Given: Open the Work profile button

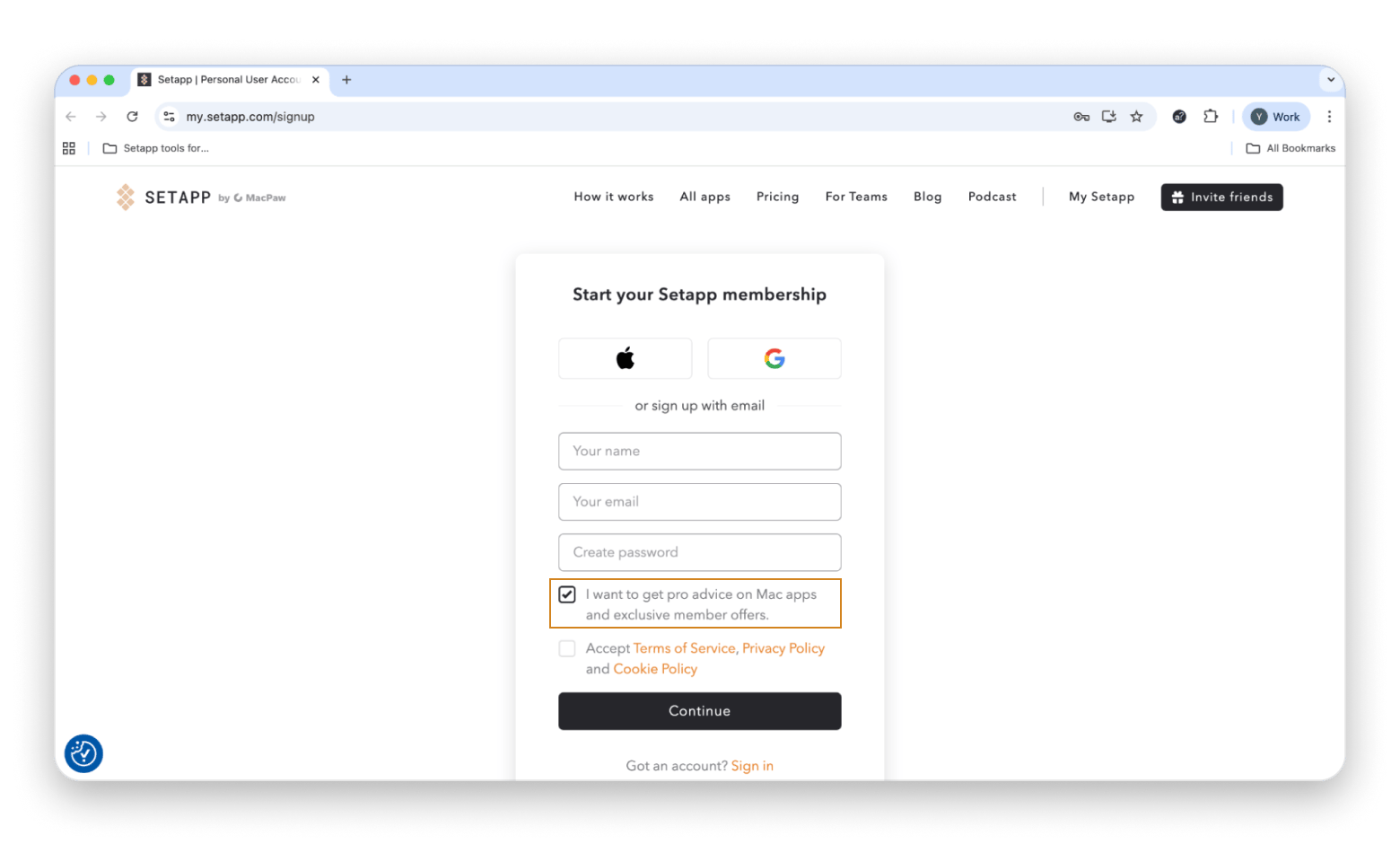Looking at the screenshot, I should tap(1276, 117).
